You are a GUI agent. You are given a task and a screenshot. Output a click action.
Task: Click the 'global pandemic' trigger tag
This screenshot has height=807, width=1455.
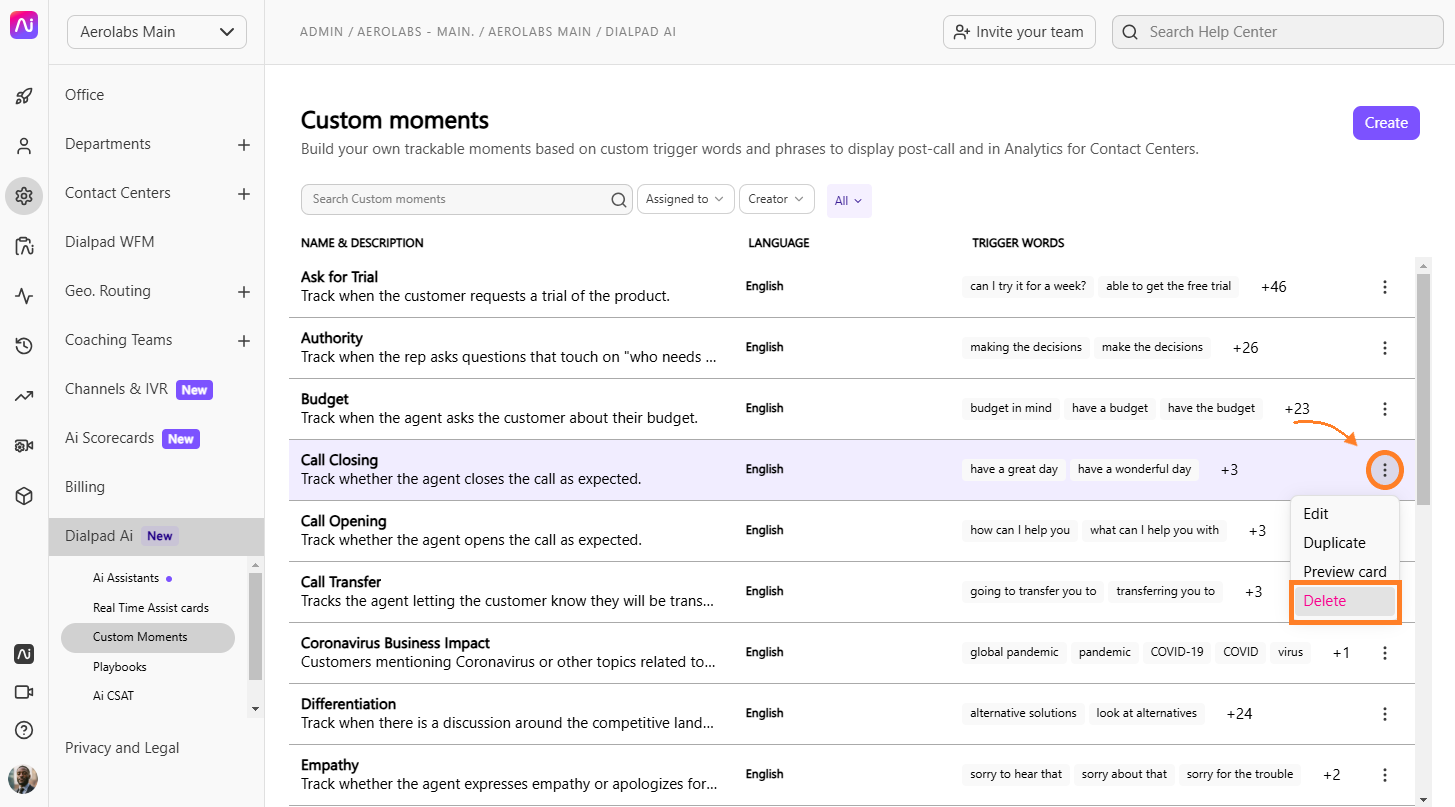click(x=1014, y=652)
